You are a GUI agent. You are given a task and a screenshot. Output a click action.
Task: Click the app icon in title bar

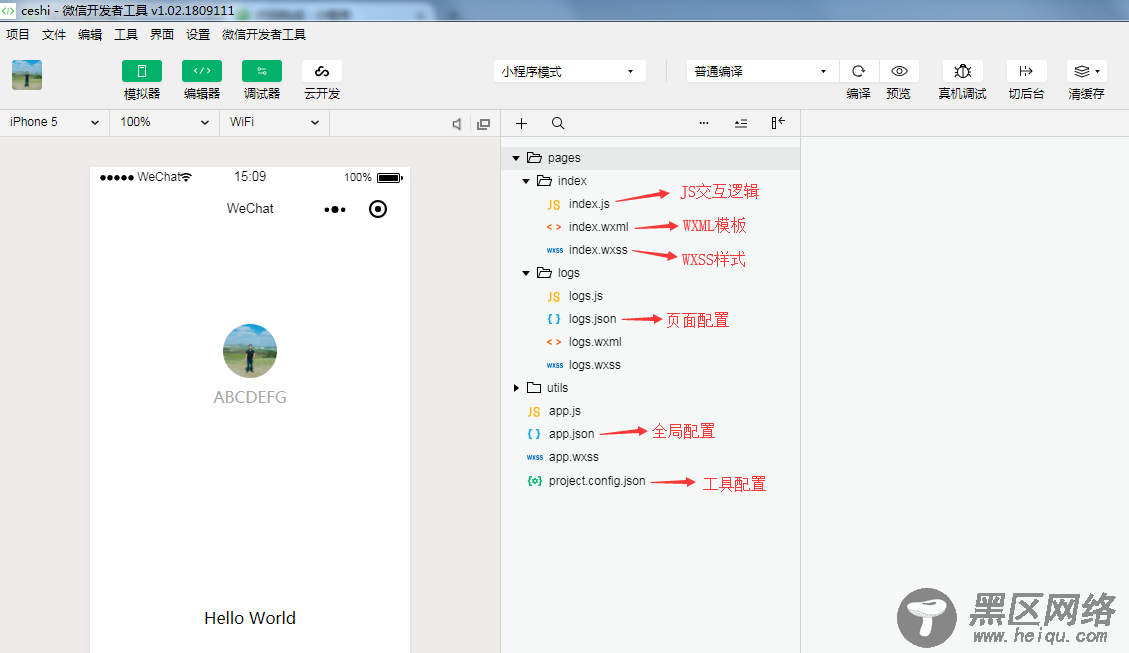[x=8, y=10]
